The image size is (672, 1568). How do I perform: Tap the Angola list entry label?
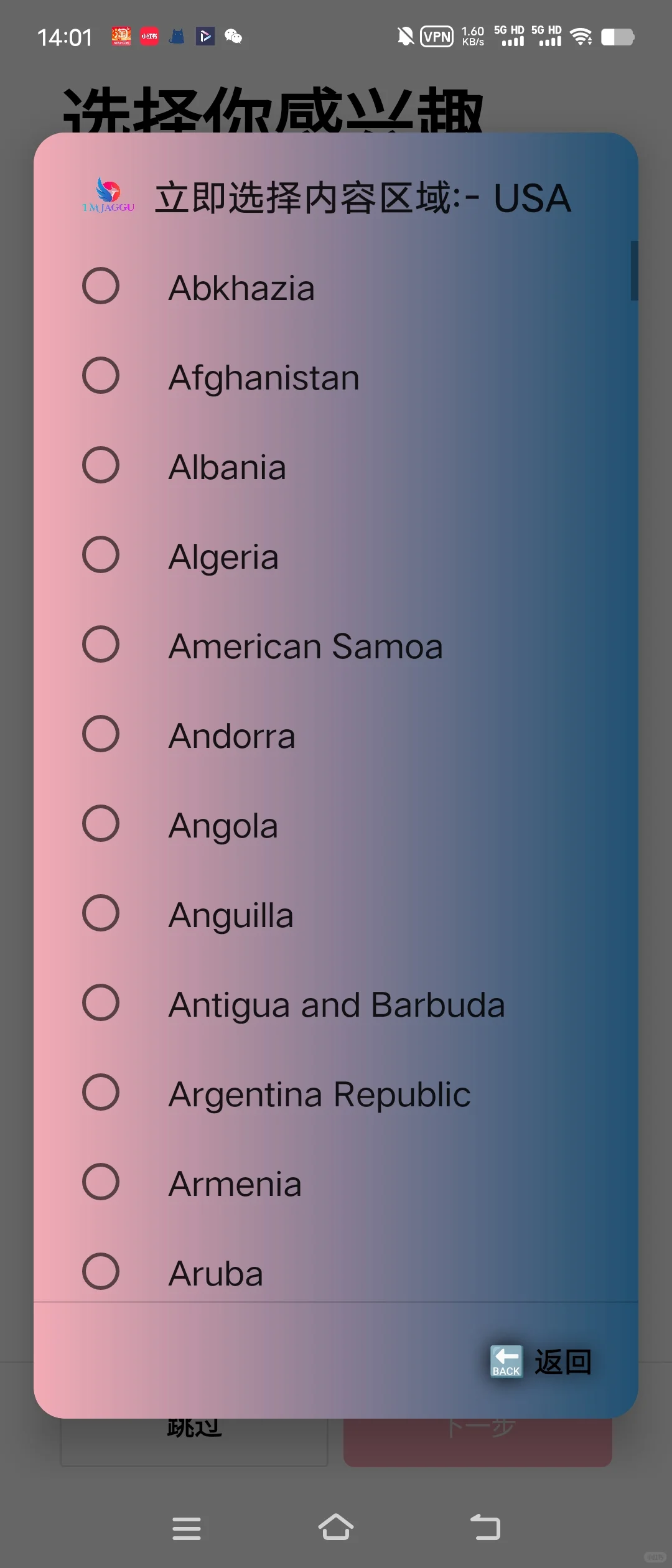223,825
